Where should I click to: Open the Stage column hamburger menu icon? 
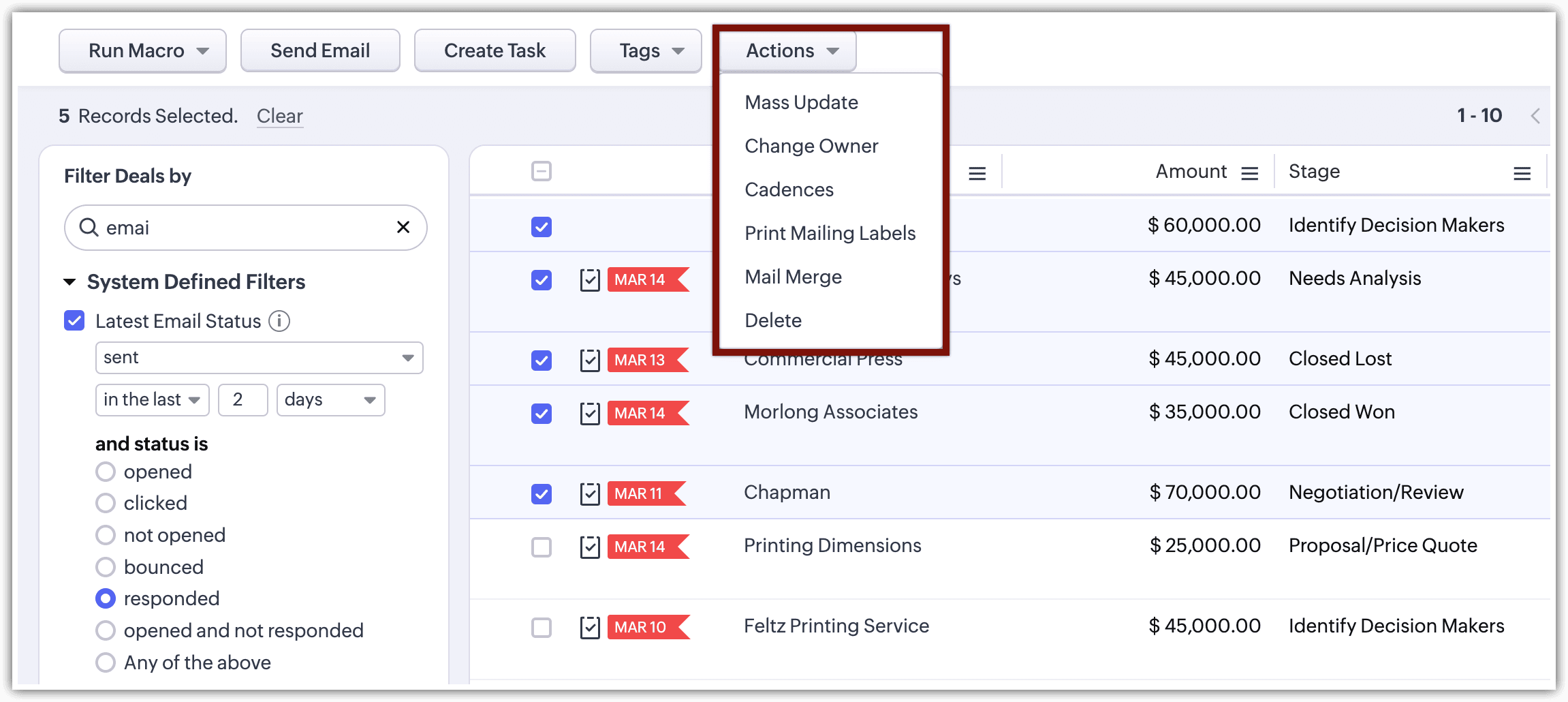click(1522, 174)
